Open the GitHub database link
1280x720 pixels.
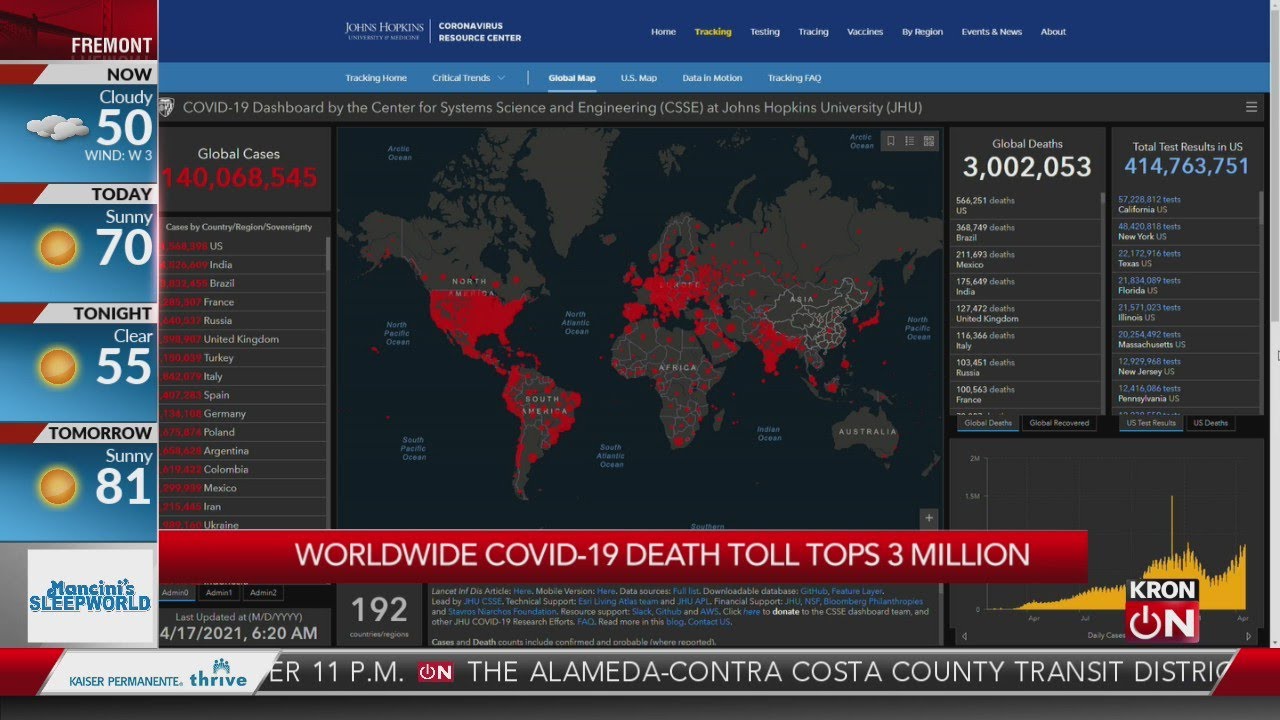click(x=814, y=591)
